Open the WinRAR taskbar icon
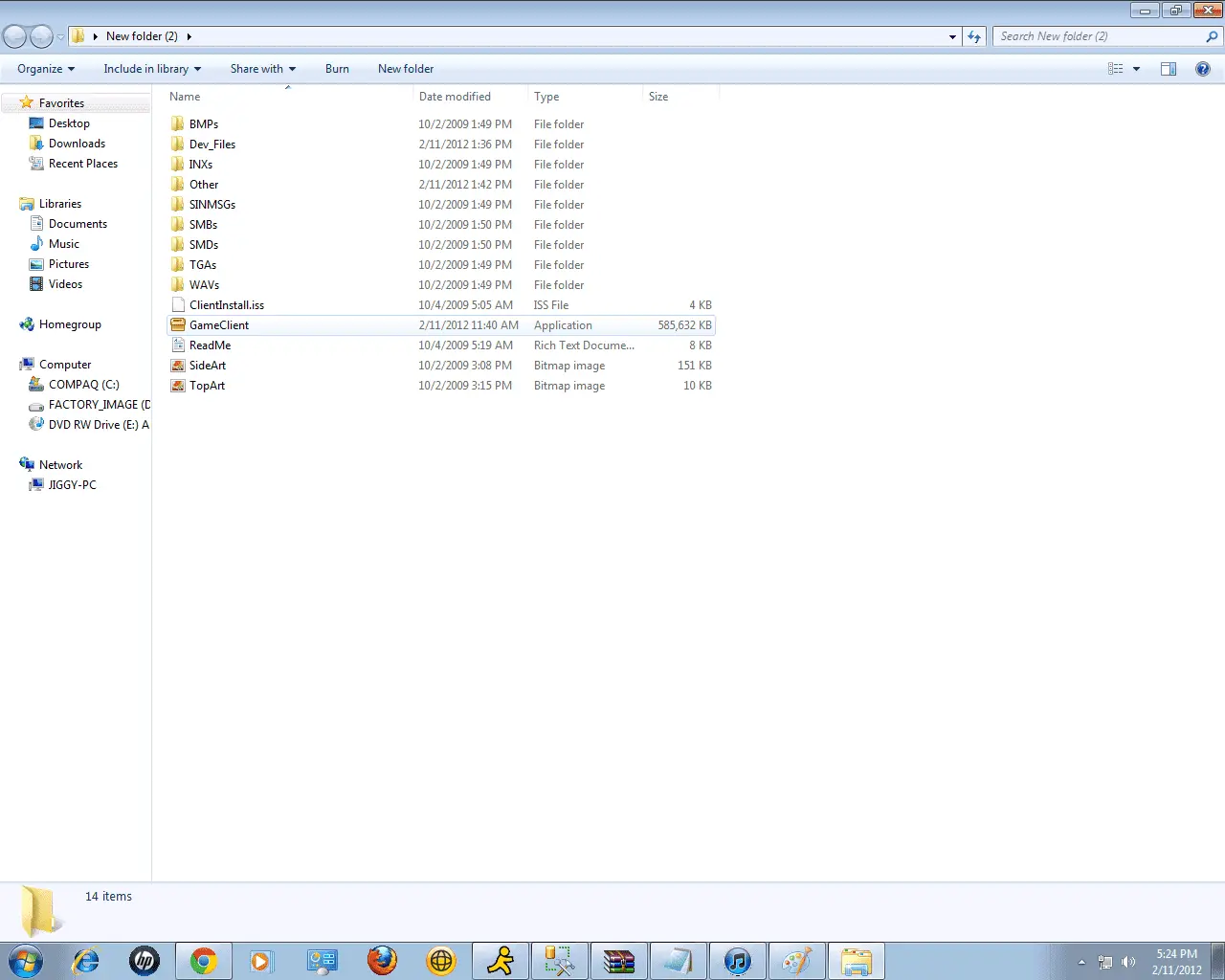This screenshot has height=980, width=1225. coord(619,961)
